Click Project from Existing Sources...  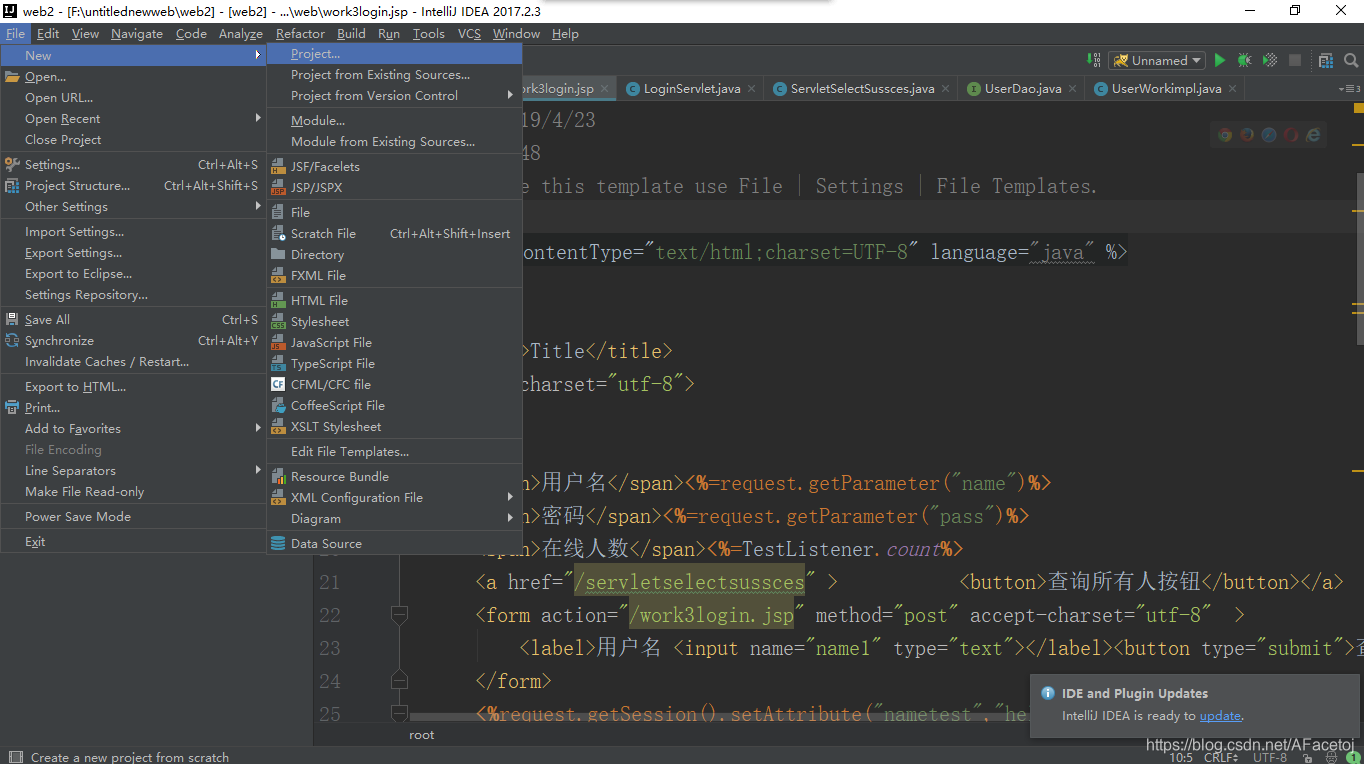395,75
